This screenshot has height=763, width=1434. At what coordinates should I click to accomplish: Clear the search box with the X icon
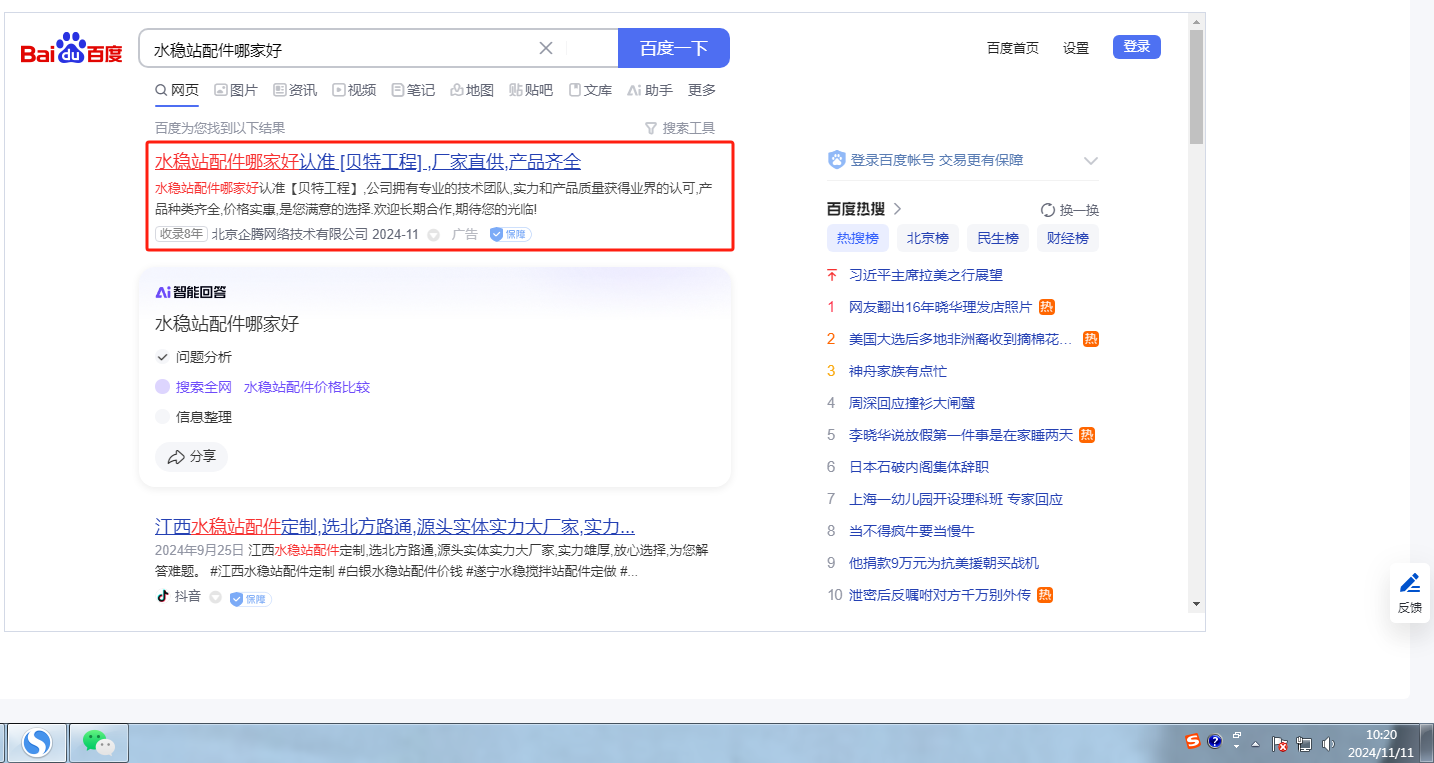(546, 48)
